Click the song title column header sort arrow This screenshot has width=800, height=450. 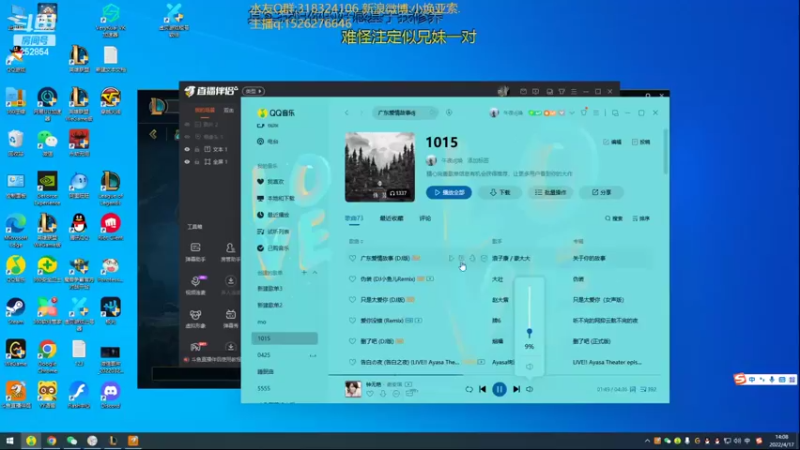point(362,241)
